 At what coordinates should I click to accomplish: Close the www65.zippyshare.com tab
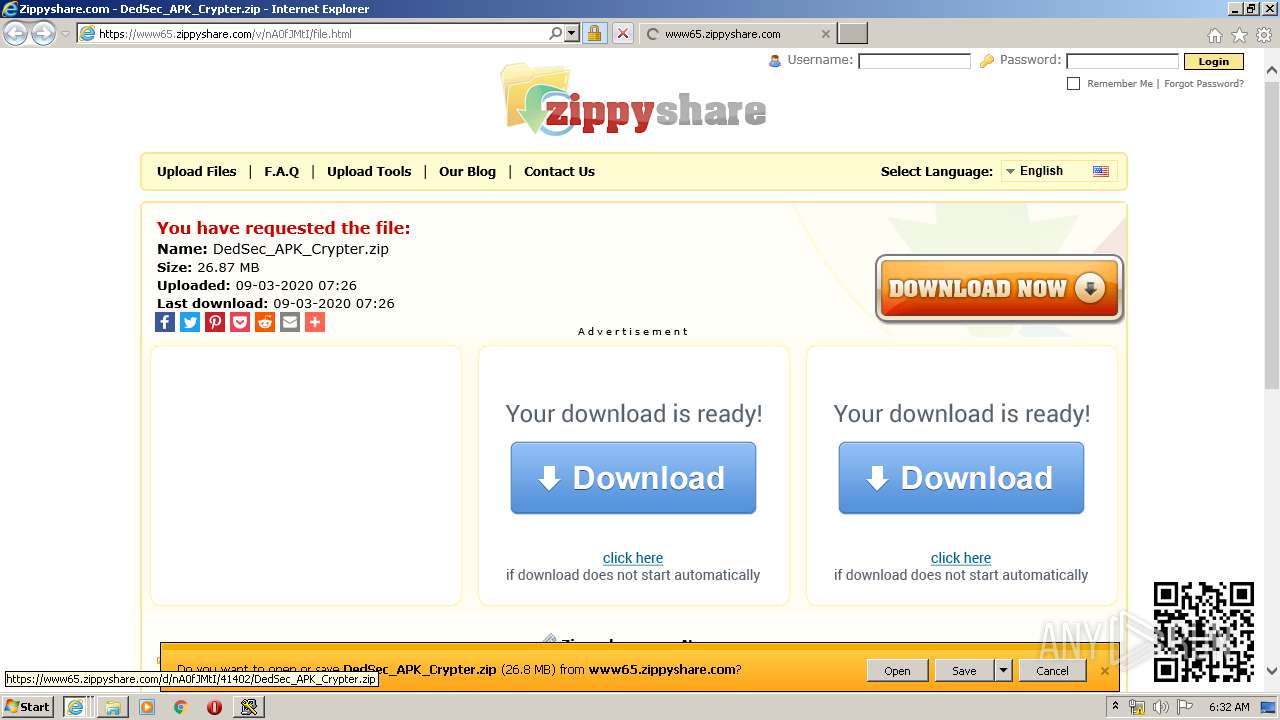point(825,34)
